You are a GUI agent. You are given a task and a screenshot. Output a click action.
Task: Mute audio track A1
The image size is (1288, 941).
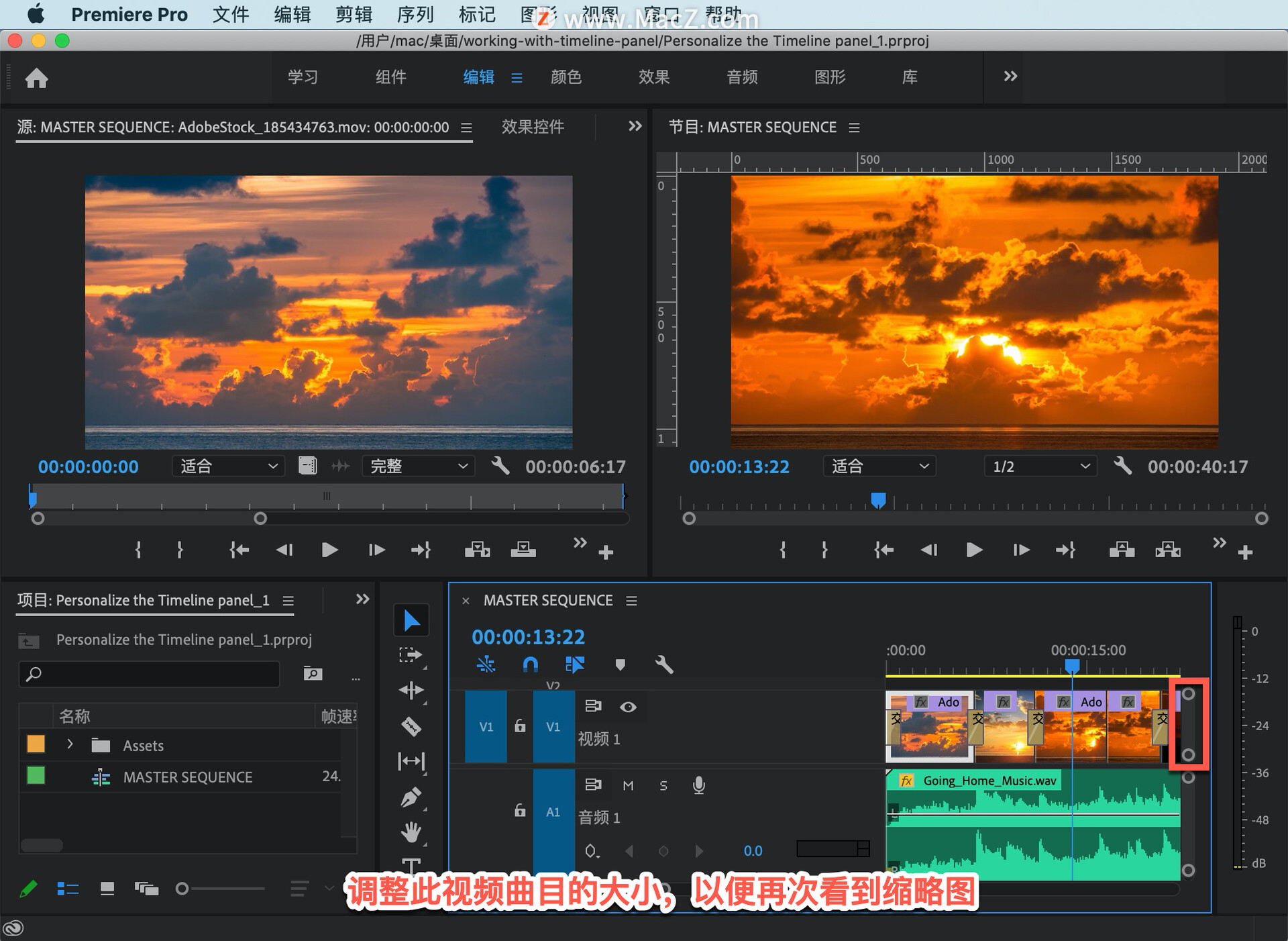click(x=628, y=785)
